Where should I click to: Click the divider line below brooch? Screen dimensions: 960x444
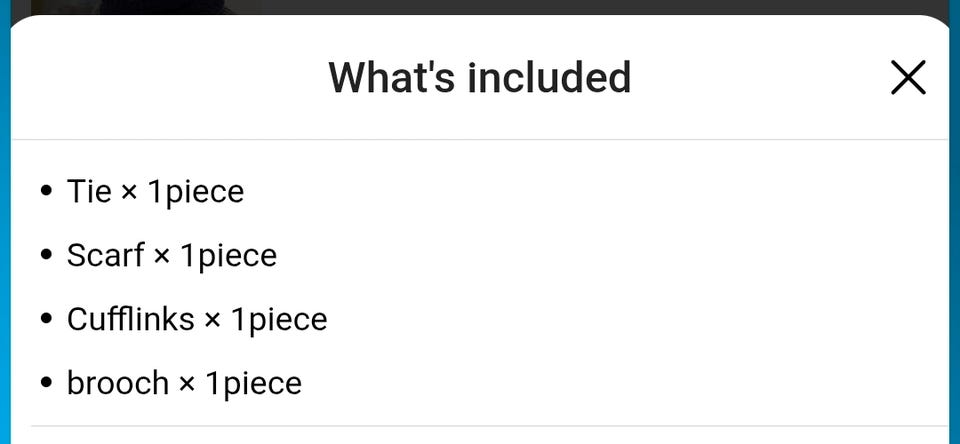point(489,426)
